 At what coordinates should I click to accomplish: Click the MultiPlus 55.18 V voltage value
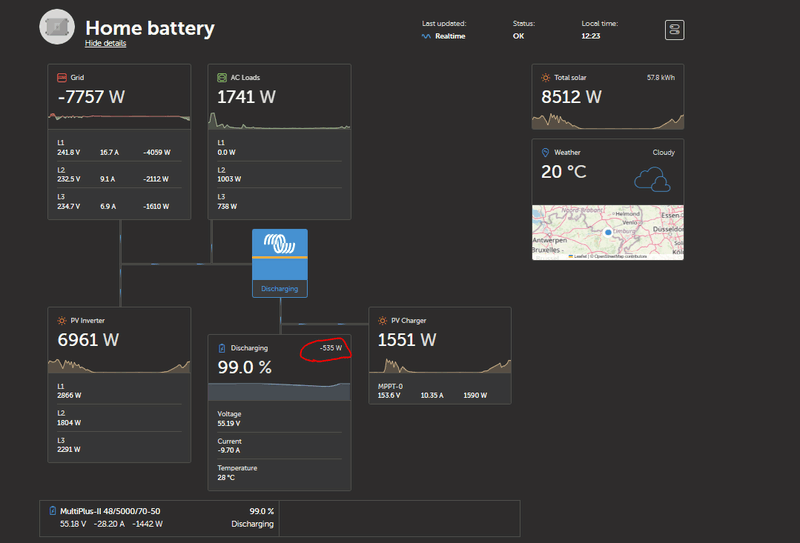click(73, 524)
